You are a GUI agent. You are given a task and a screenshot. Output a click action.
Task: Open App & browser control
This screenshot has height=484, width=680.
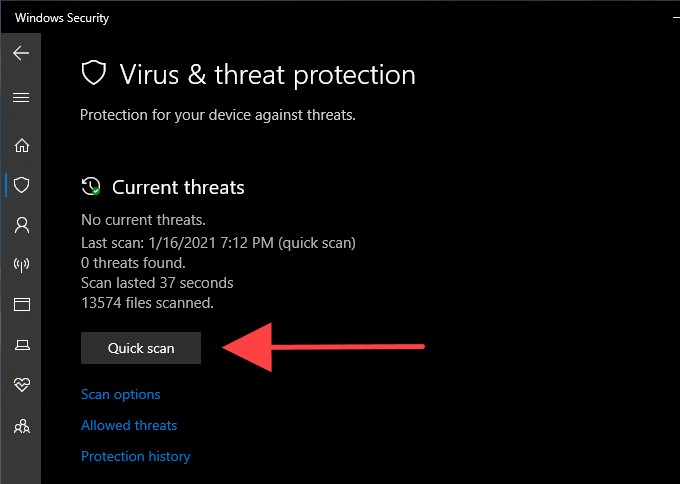21,304
